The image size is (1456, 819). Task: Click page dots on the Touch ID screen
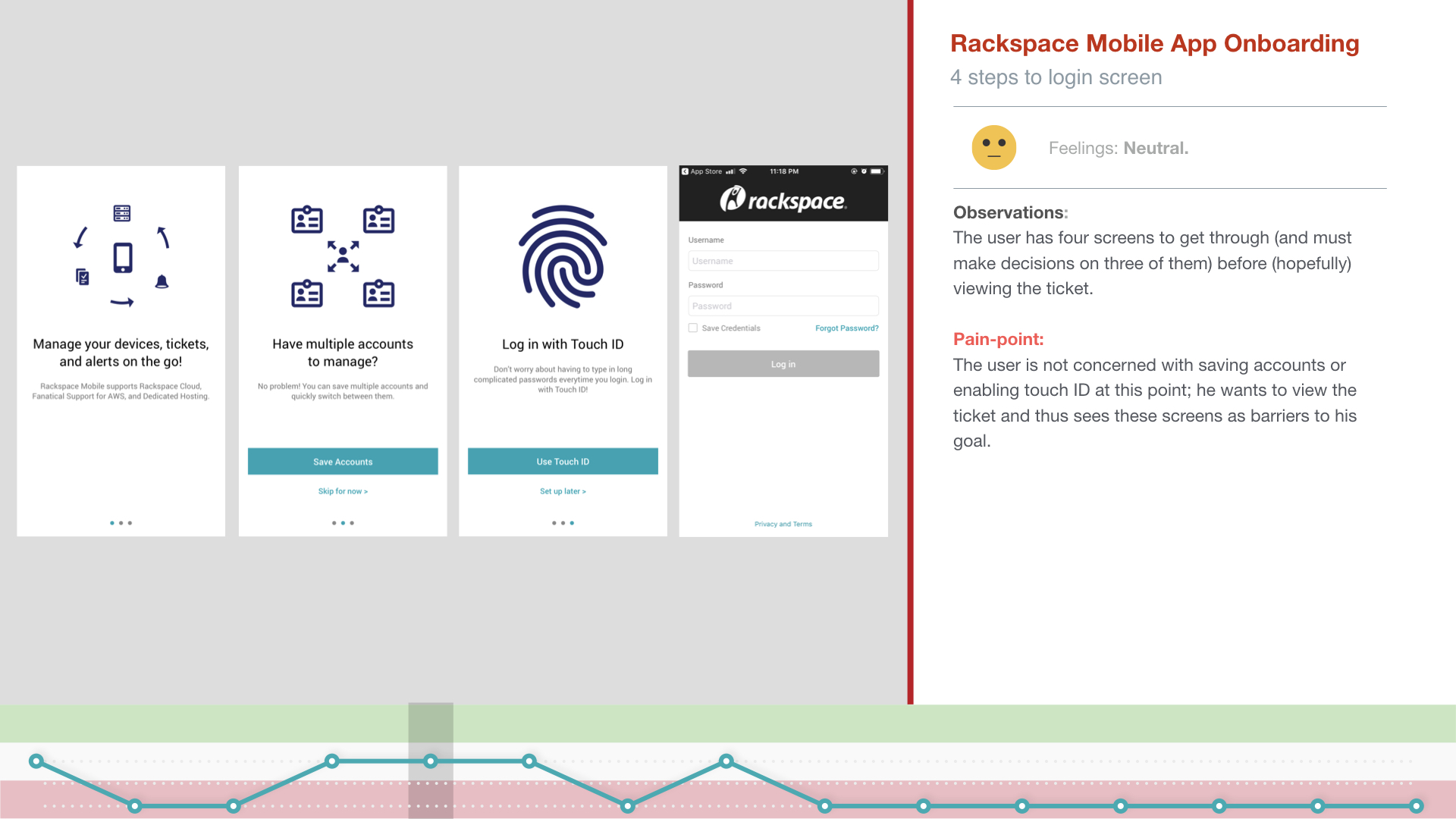click(563, 523)
